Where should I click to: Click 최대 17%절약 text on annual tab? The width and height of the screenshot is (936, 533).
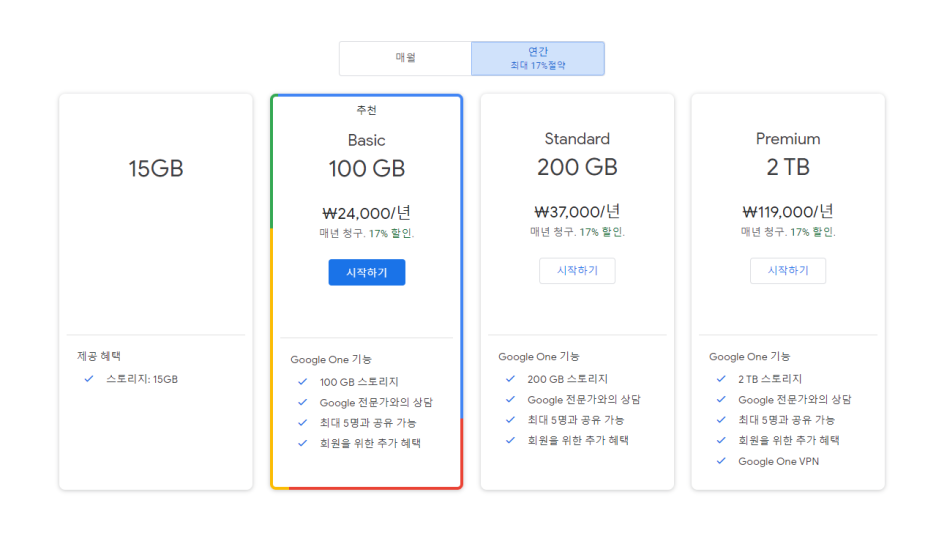pyautogui.click(x=537, y=65)
